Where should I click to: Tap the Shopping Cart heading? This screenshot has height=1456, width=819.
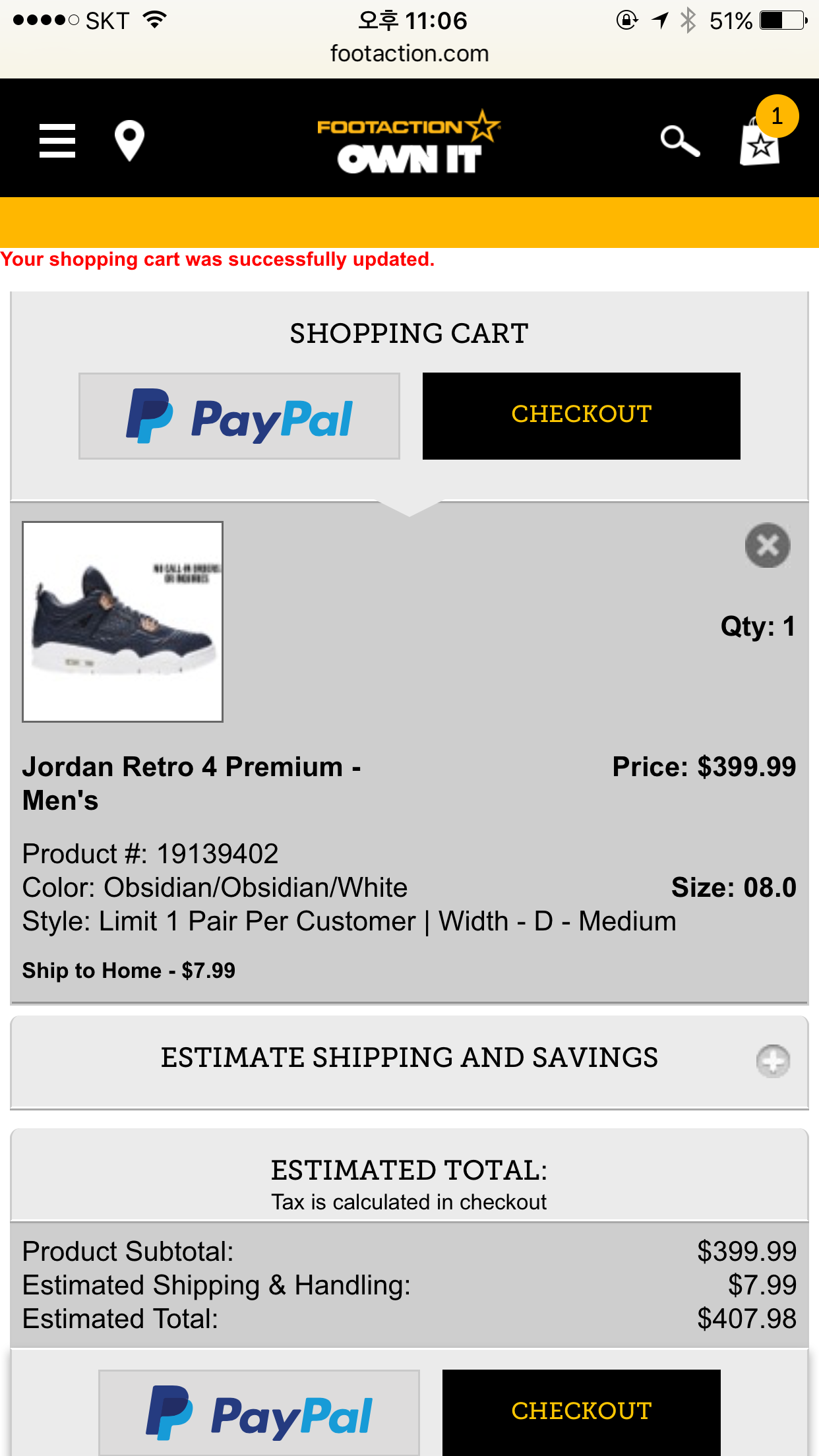coord(409,334)
